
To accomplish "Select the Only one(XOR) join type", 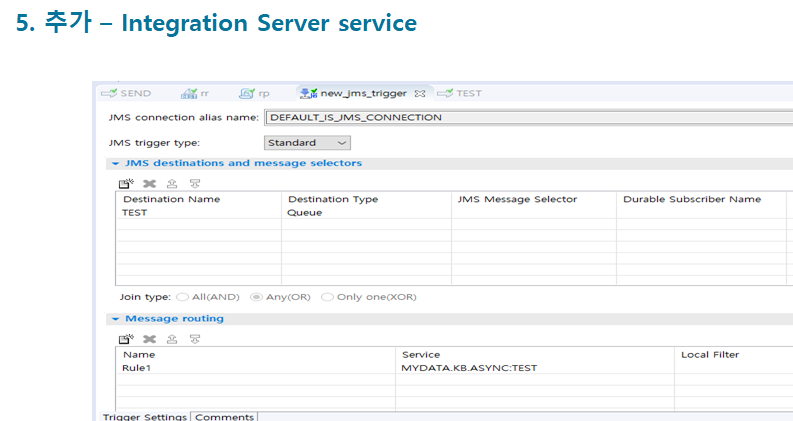I will 328,297.
